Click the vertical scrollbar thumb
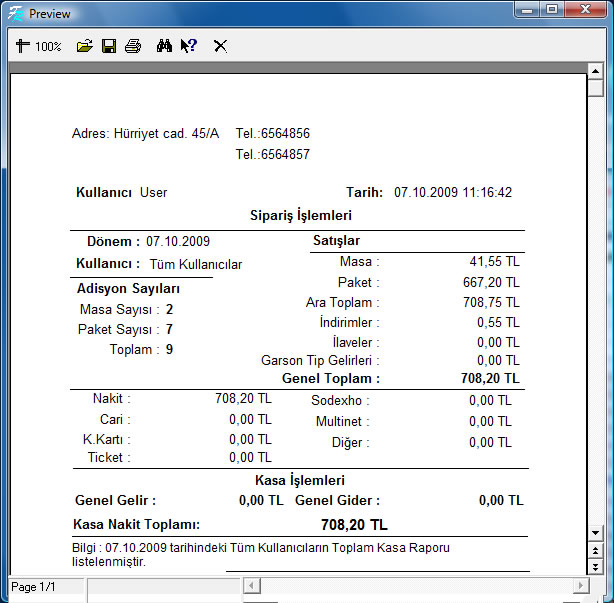Screen dimensions: 614x603 (x=596, y=88)
